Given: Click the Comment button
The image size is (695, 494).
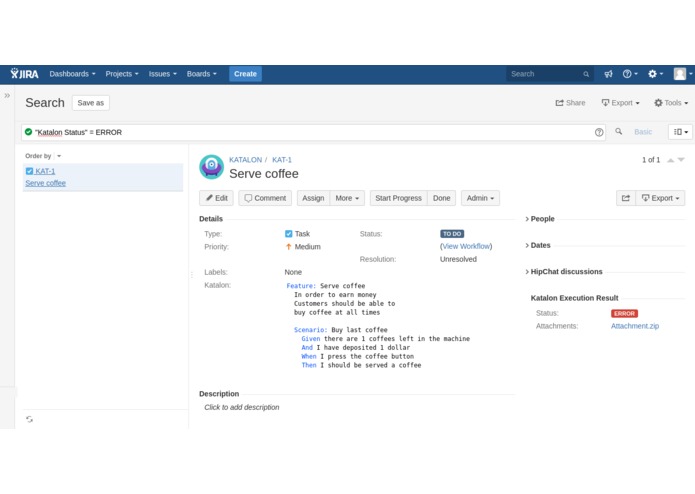Looking at the screenshot, I should (265, 198).
